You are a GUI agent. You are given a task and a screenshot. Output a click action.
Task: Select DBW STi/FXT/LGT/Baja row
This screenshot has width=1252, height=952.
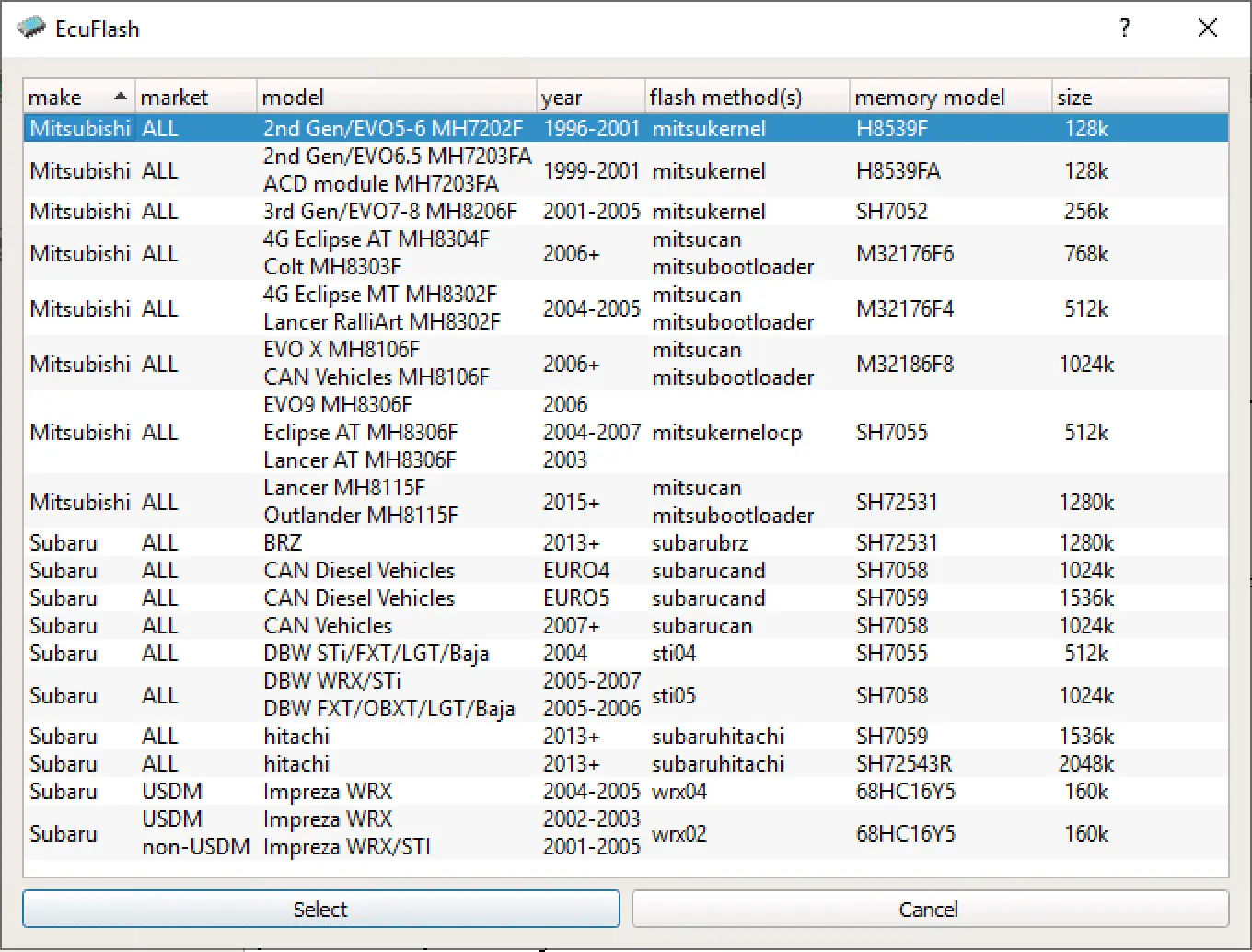tap(626, 653)
